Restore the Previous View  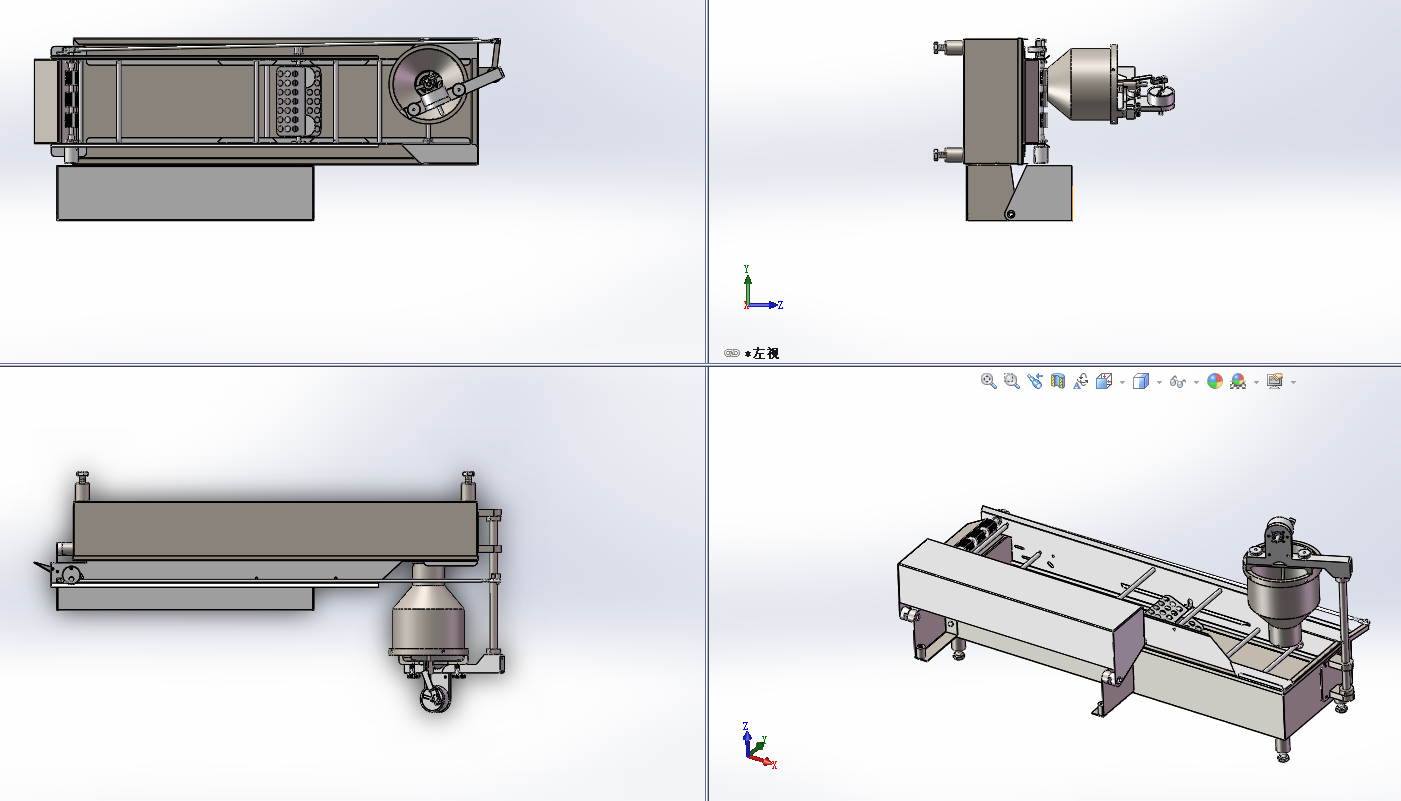point(1034,381)
